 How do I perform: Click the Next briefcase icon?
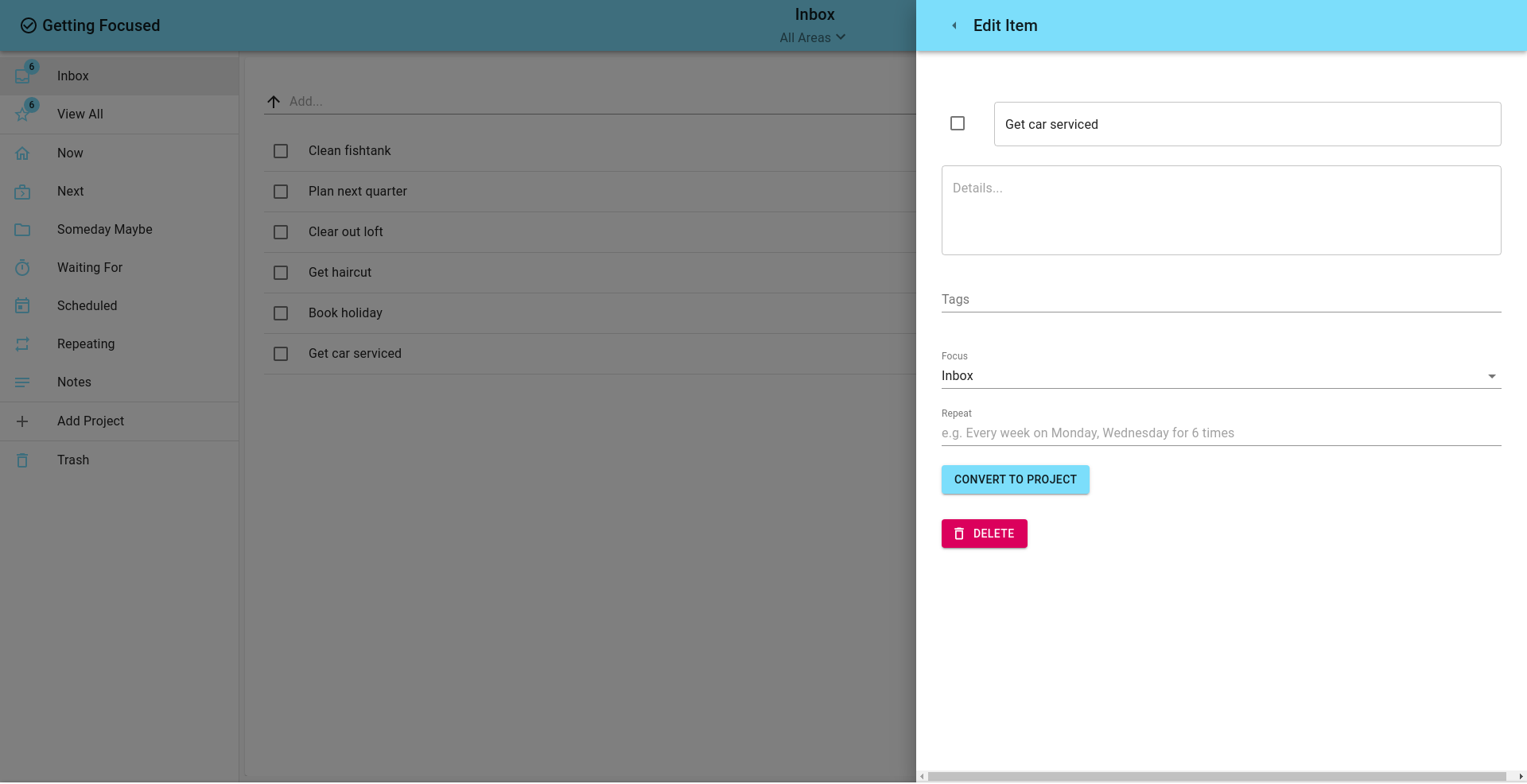click(x=22, y=192)
